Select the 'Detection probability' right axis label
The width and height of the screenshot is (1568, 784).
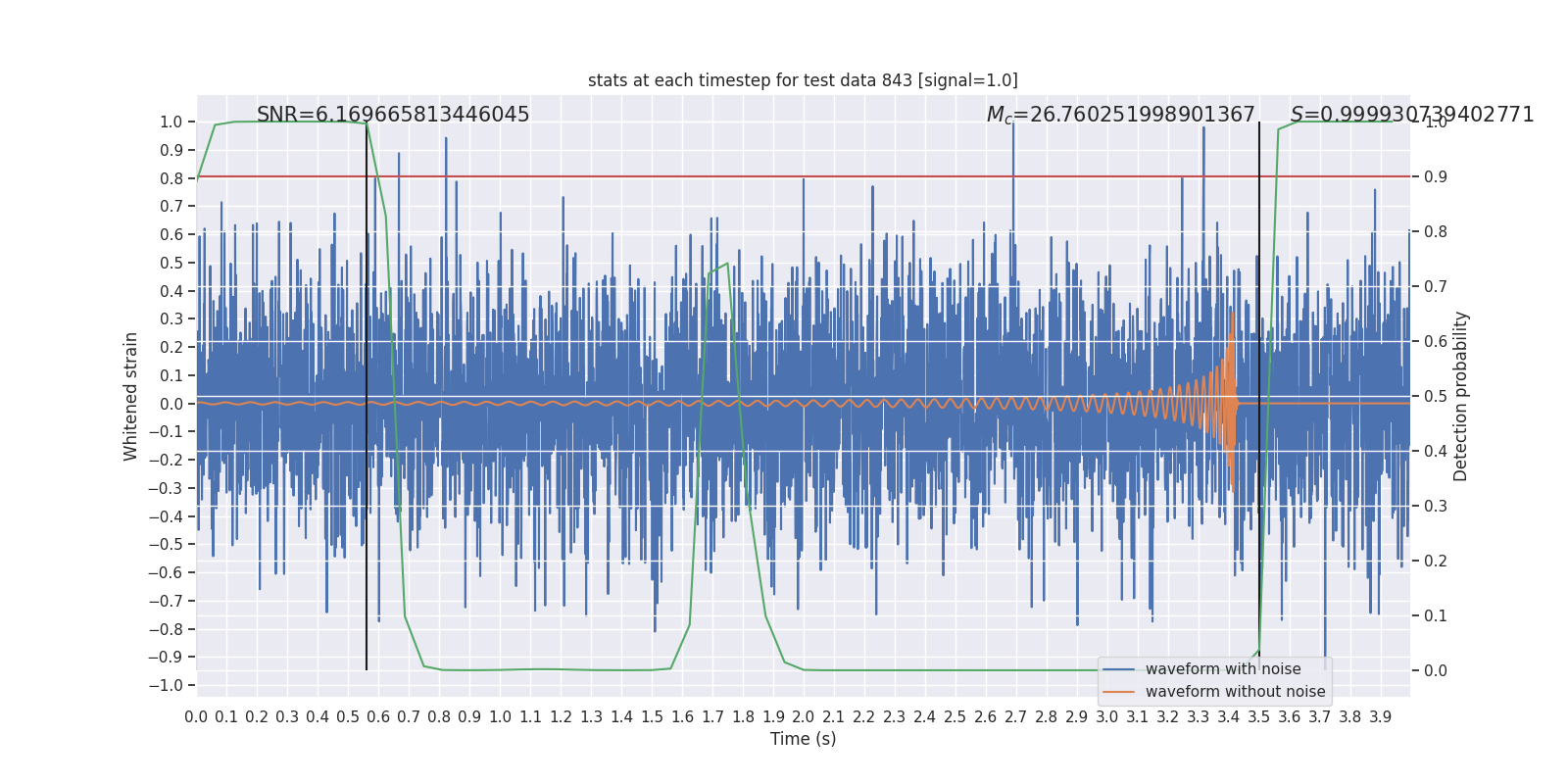click(x=1461, y=396)
